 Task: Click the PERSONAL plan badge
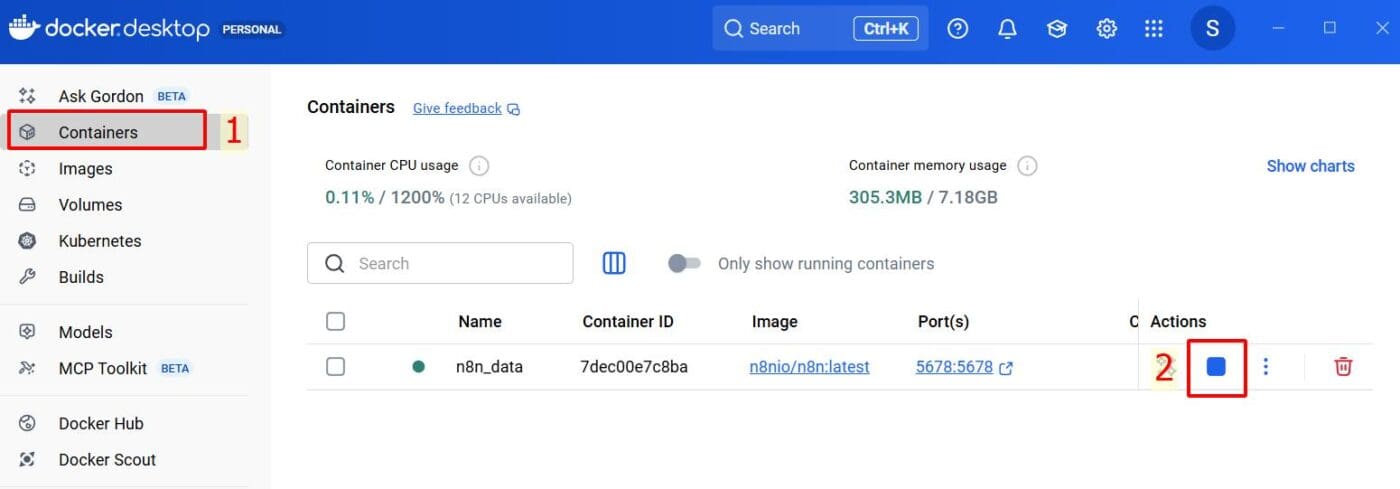pos(252,29)
